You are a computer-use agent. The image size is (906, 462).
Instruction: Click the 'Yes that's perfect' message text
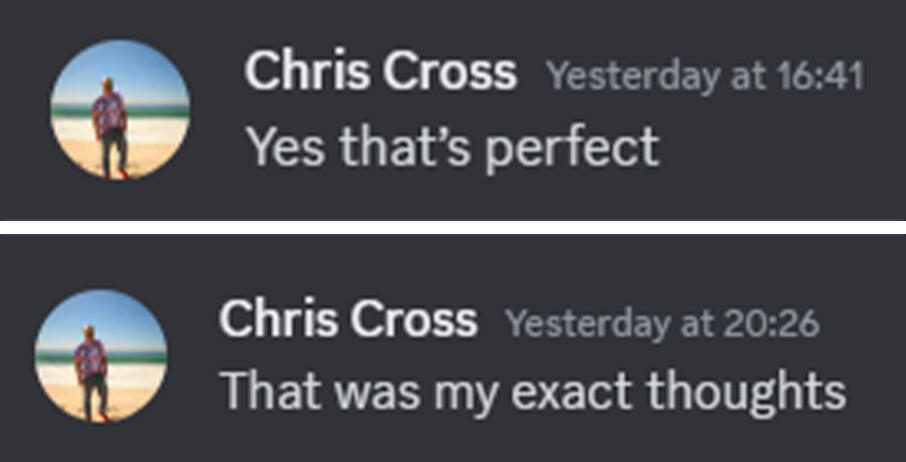(452, 147)
